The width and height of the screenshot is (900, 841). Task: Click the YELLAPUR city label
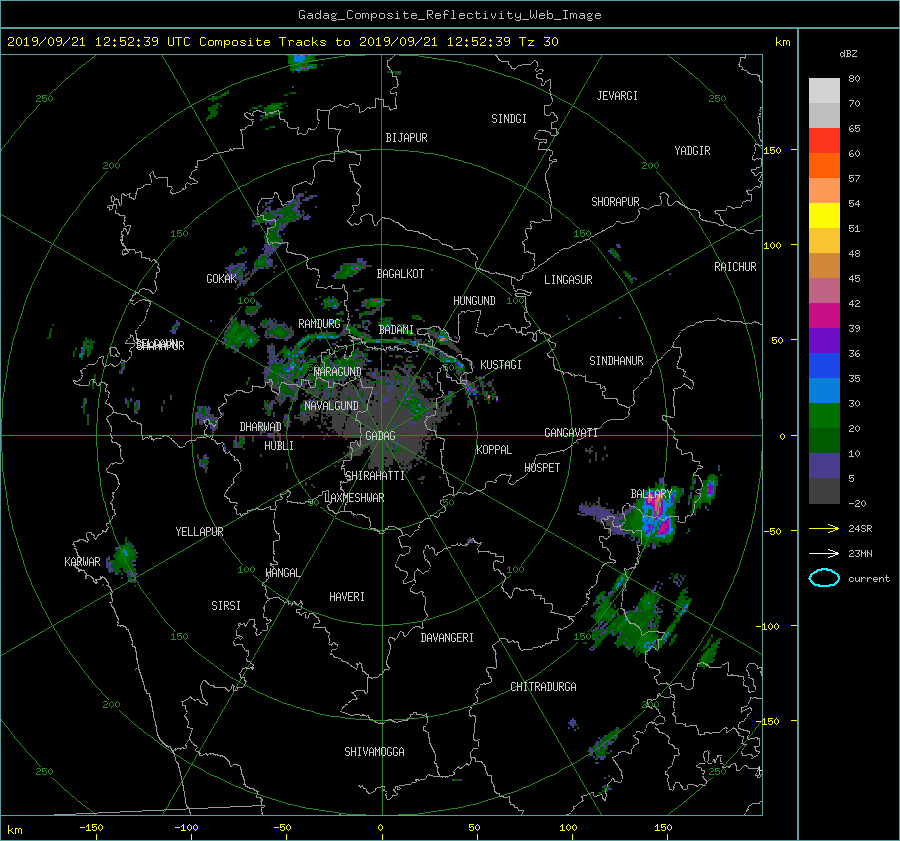pos(199,532)
